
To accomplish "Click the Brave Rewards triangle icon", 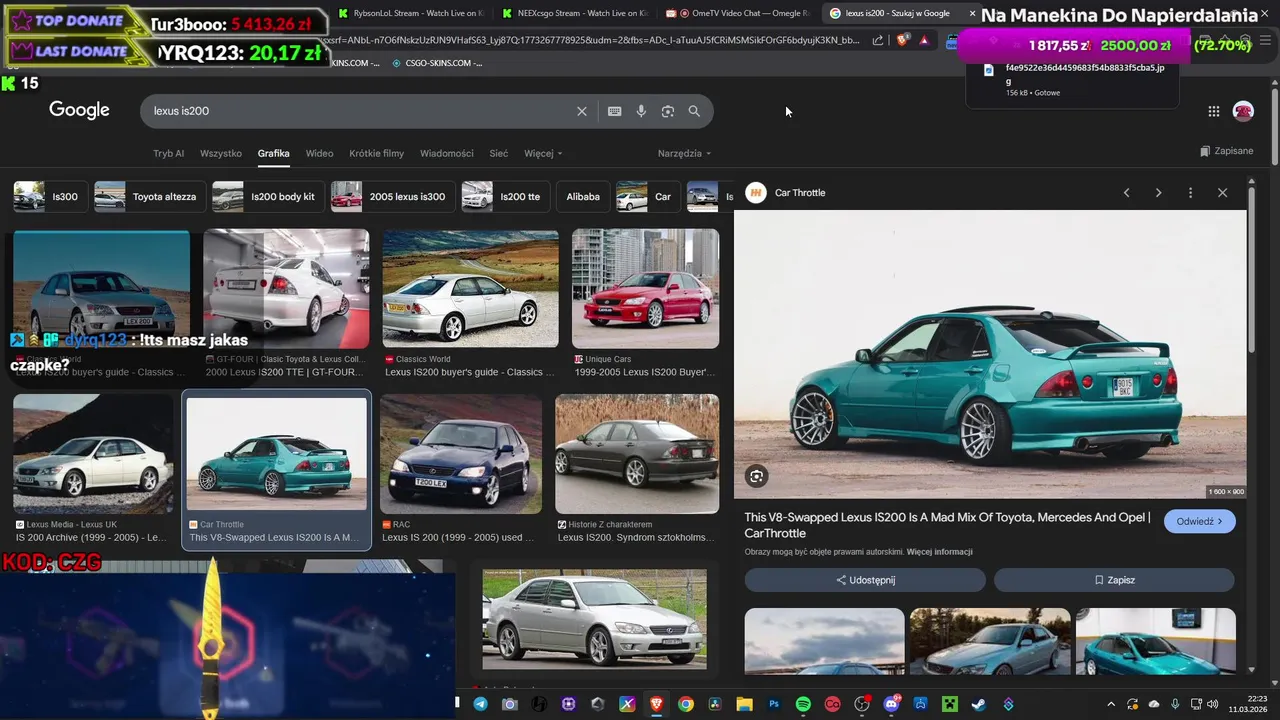I will point(924,41).
